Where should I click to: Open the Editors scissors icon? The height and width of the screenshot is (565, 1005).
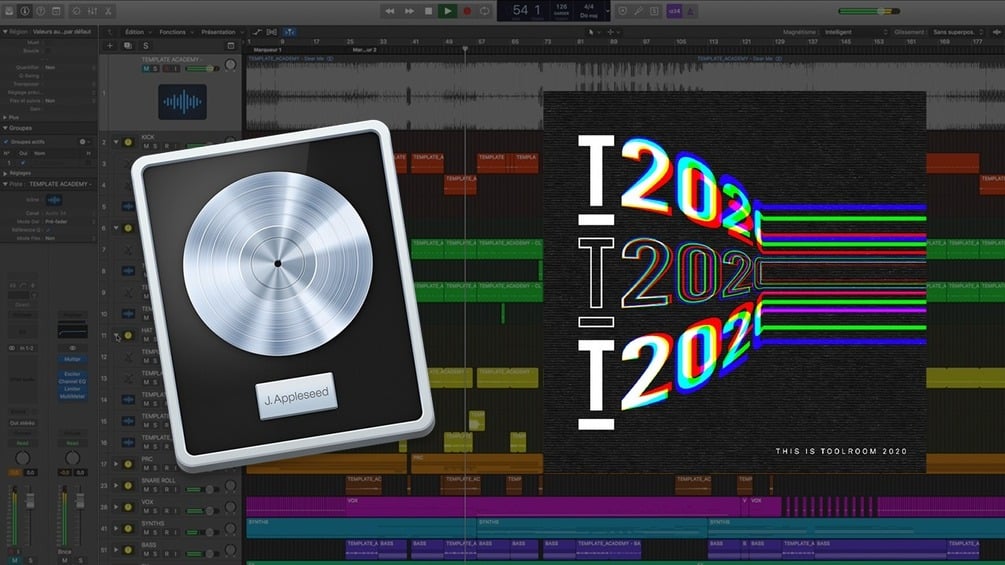tap(108, 11)
